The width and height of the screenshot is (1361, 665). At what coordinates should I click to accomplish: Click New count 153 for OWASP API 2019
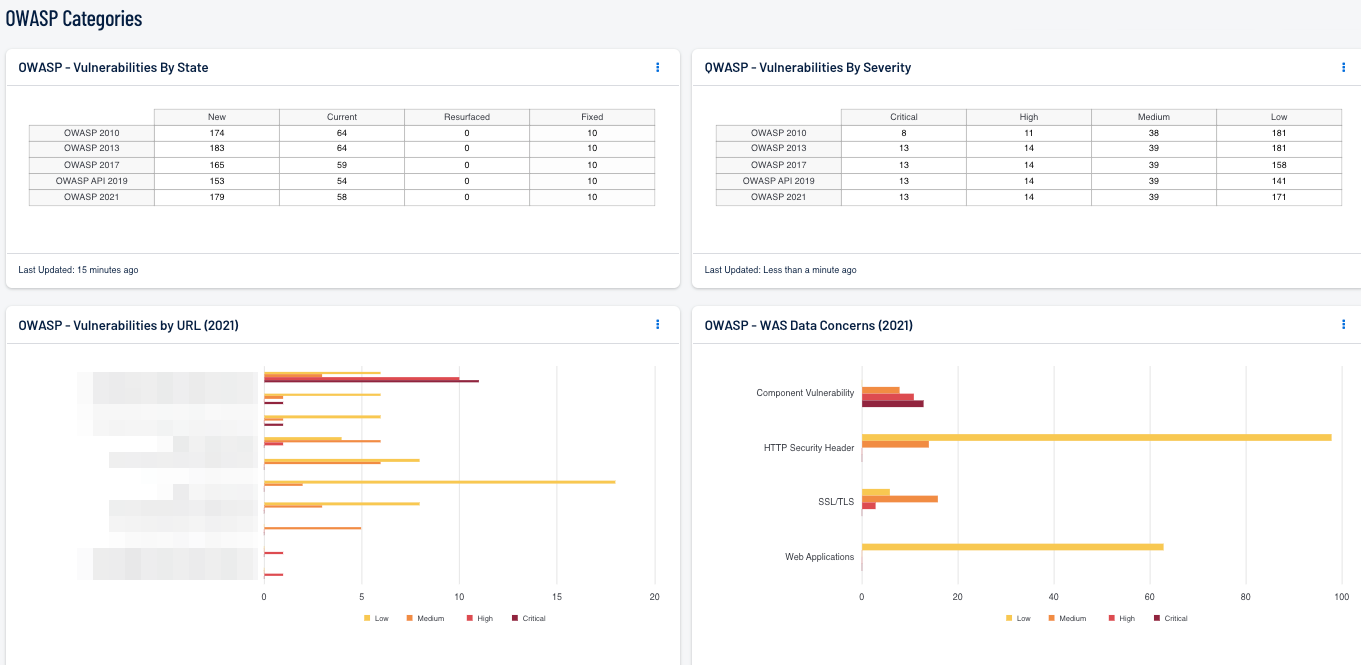click(x=217, y=181)
